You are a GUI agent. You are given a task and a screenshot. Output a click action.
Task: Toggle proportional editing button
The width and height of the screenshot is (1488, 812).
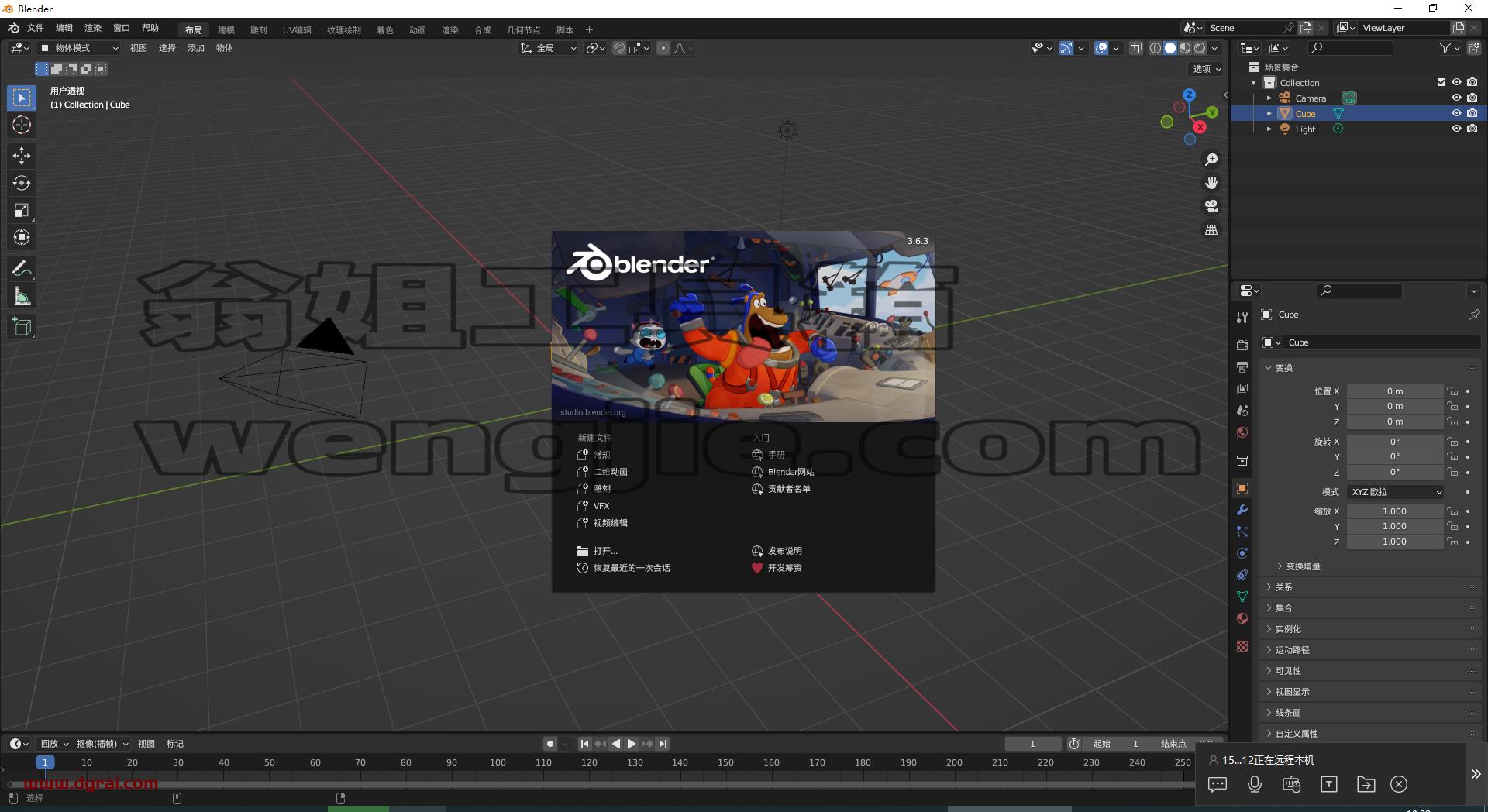pyautogui.click(x=663, y=48)
